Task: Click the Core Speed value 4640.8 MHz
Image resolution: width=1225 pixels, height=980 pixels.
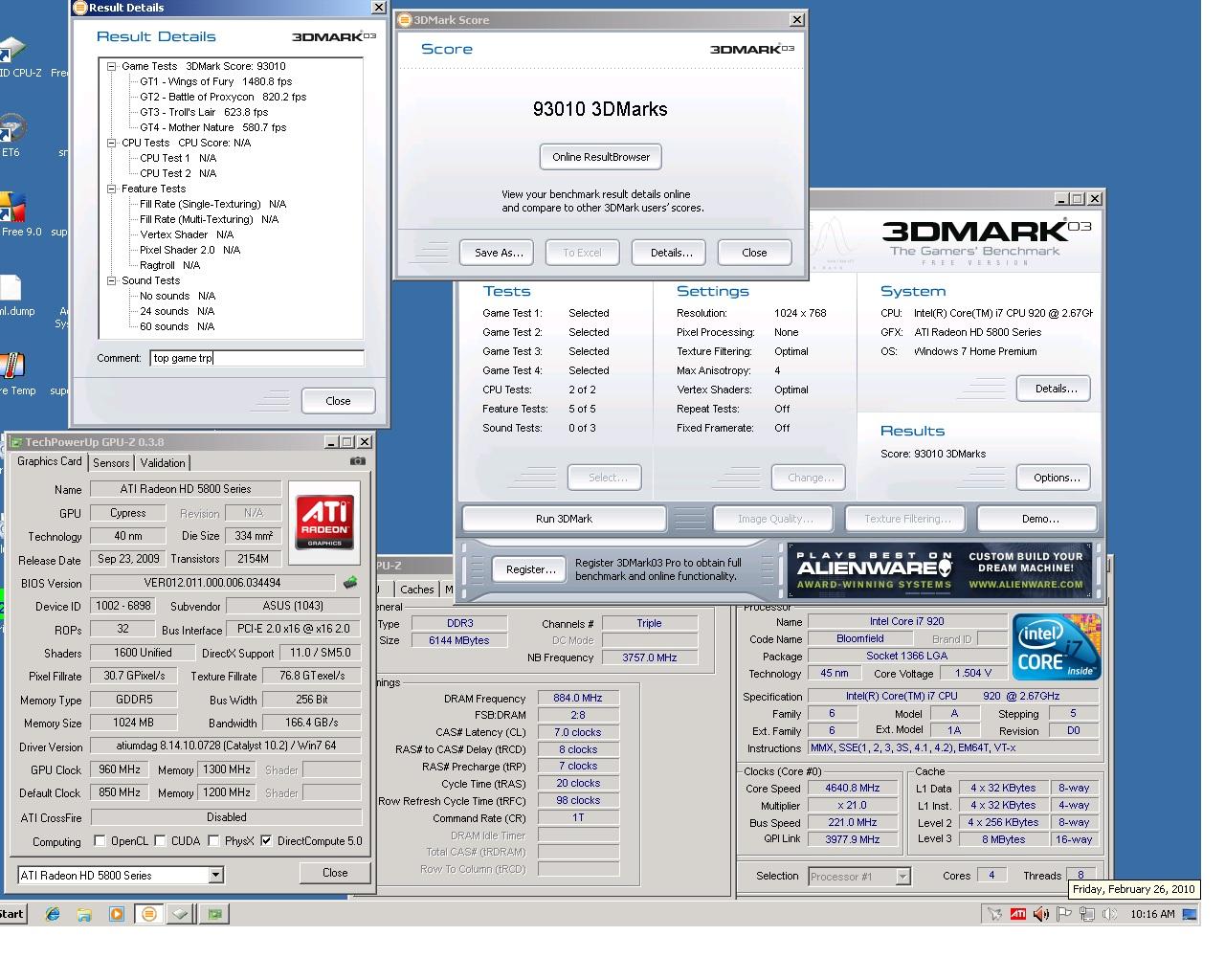Action: pos(852,789)
